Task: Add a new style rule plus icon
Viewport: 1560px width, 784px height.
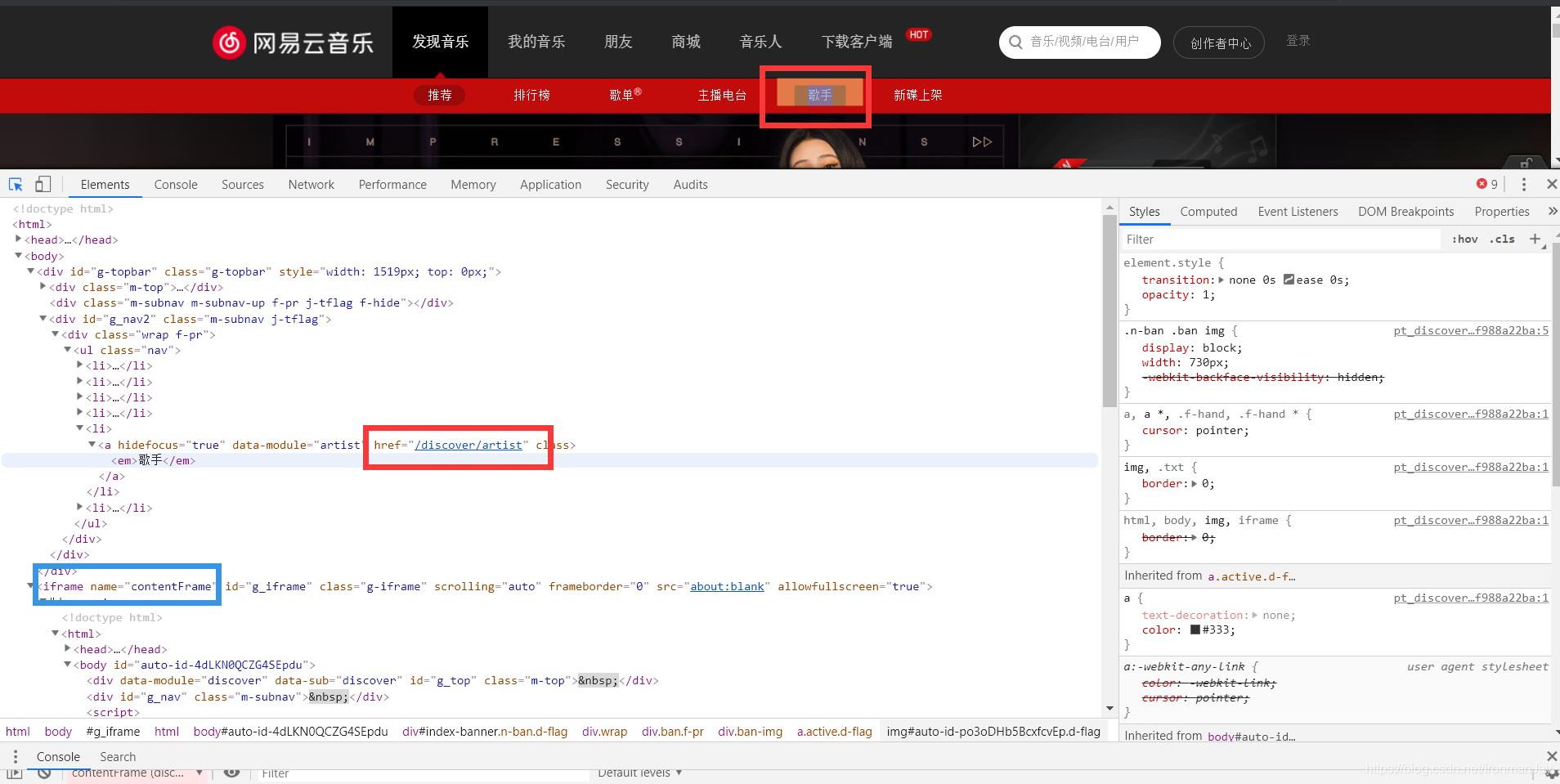Action: coord(1535,239)
